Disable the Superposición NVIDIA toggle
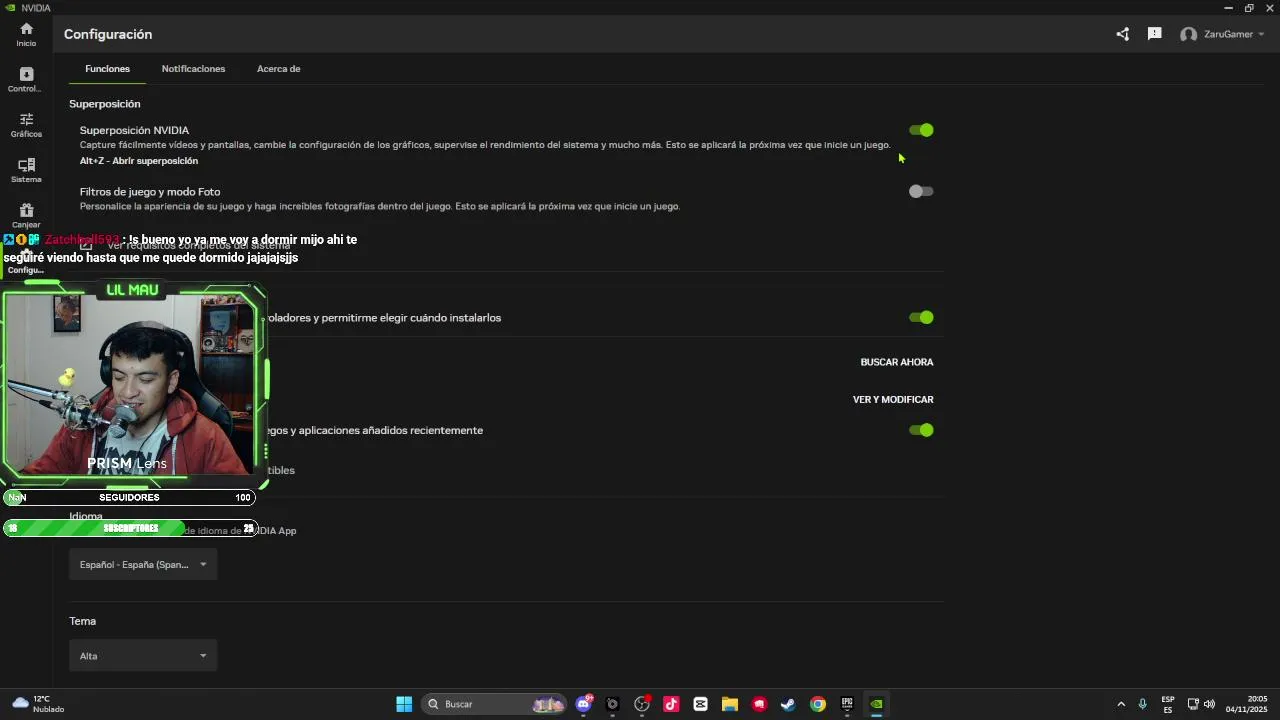 pyautogui.click(x=921, y=130)
